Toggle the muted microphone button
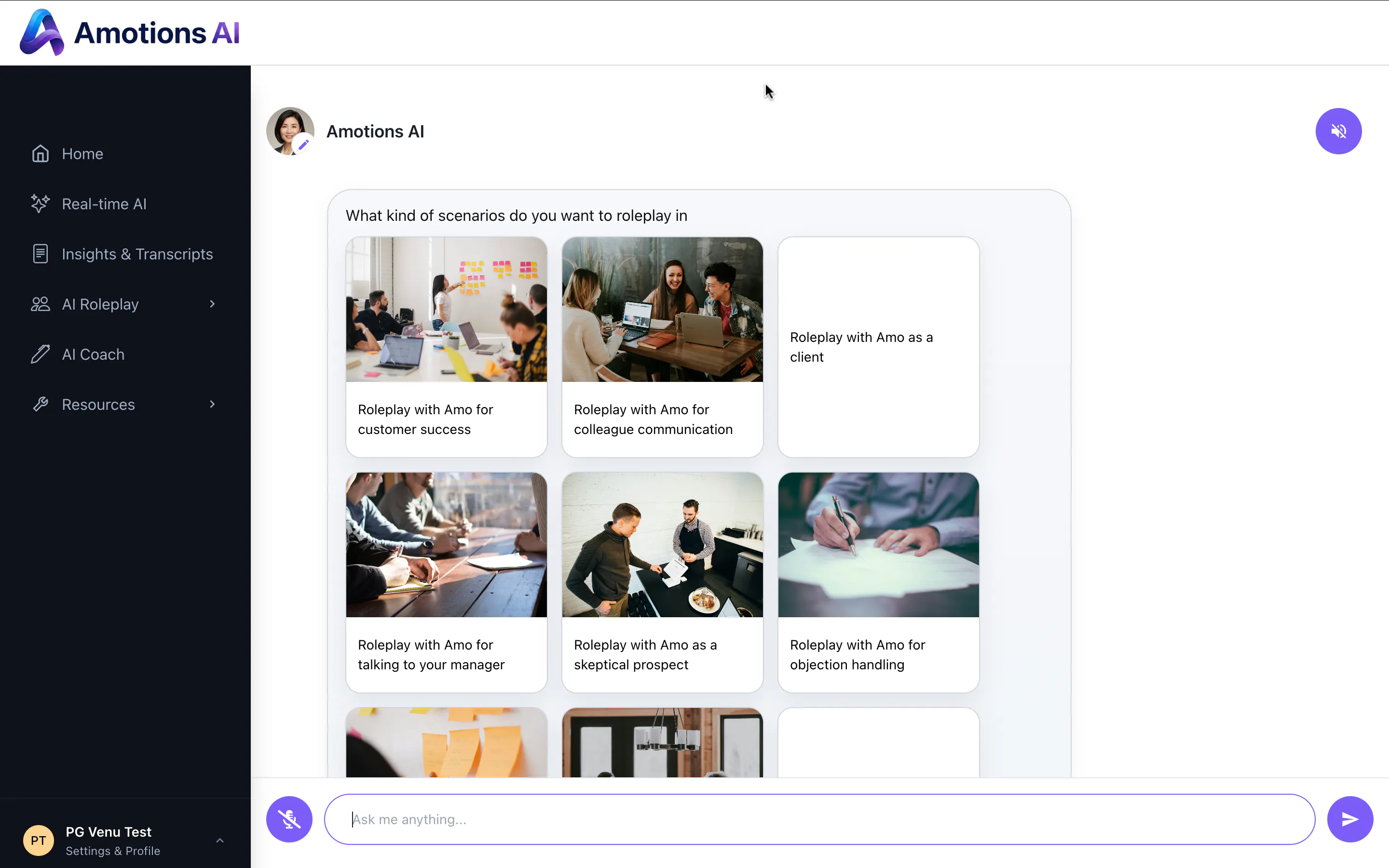The height and width of the screenshot is (868, 1389). [289, 819]
